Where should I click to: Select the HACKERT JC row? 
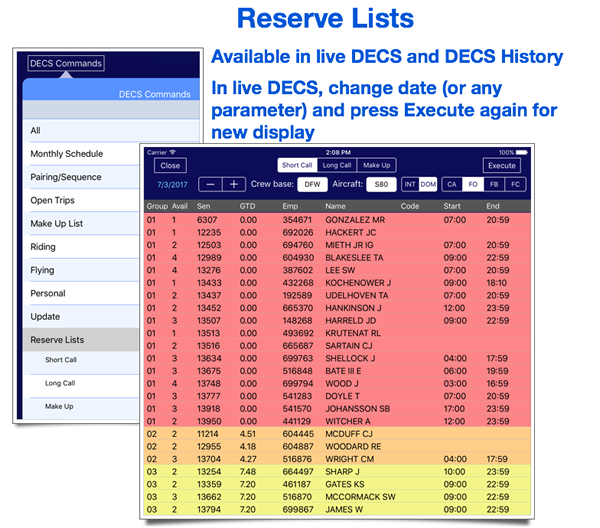point(338,233)
